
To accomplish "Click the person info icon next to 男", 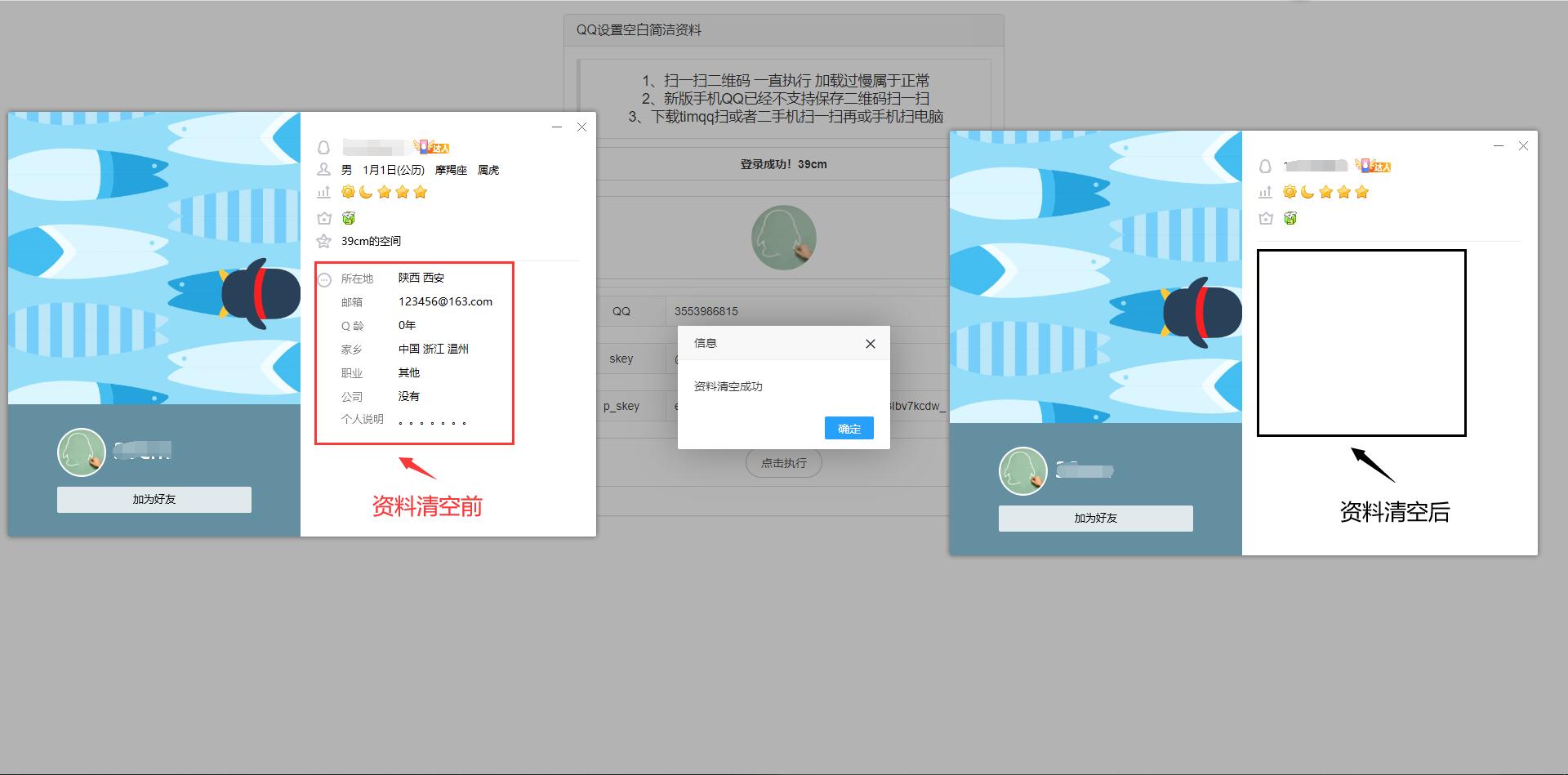I will point(324,170).
